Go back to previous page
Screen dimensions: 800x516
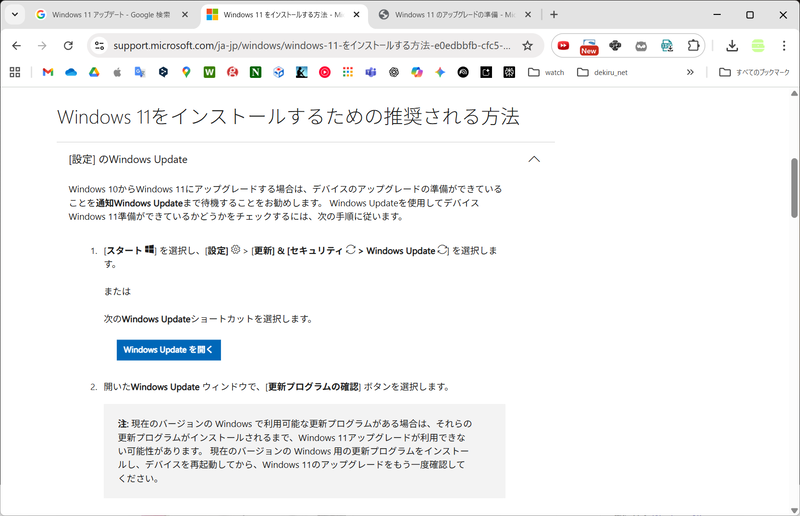[16, 46]
